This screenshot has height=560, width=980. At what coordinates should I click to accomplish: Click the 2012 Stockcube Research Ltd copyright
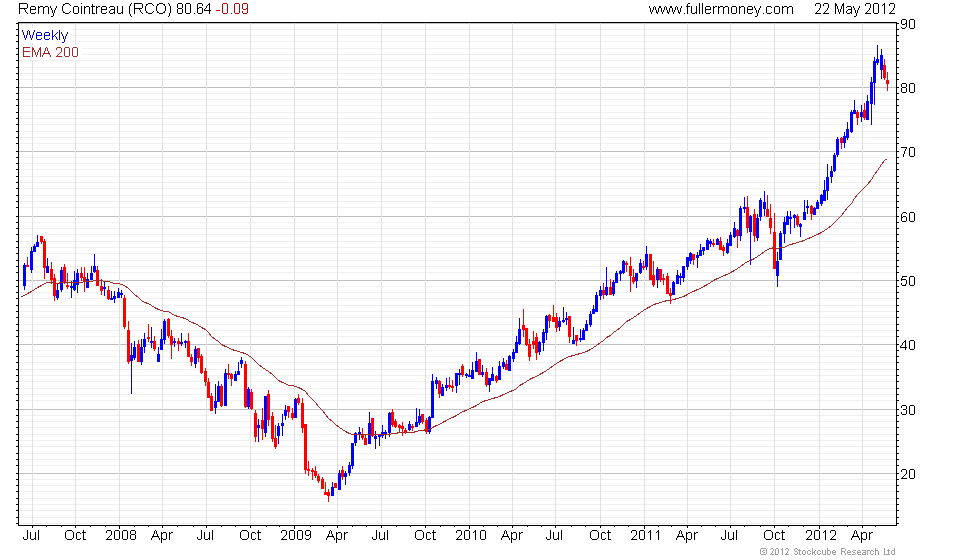point(828,552)
